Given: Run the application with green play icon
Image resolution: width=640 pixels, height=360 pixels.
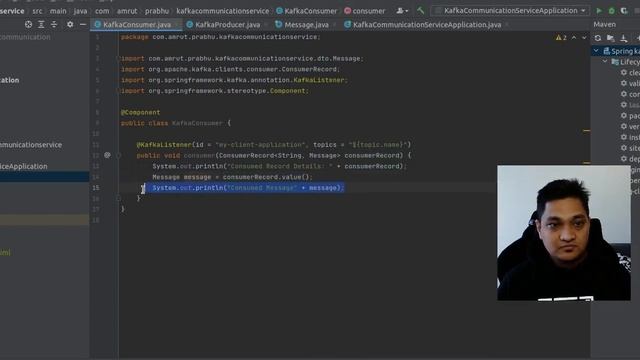Looking at the screenshot, I should (599, 11).
